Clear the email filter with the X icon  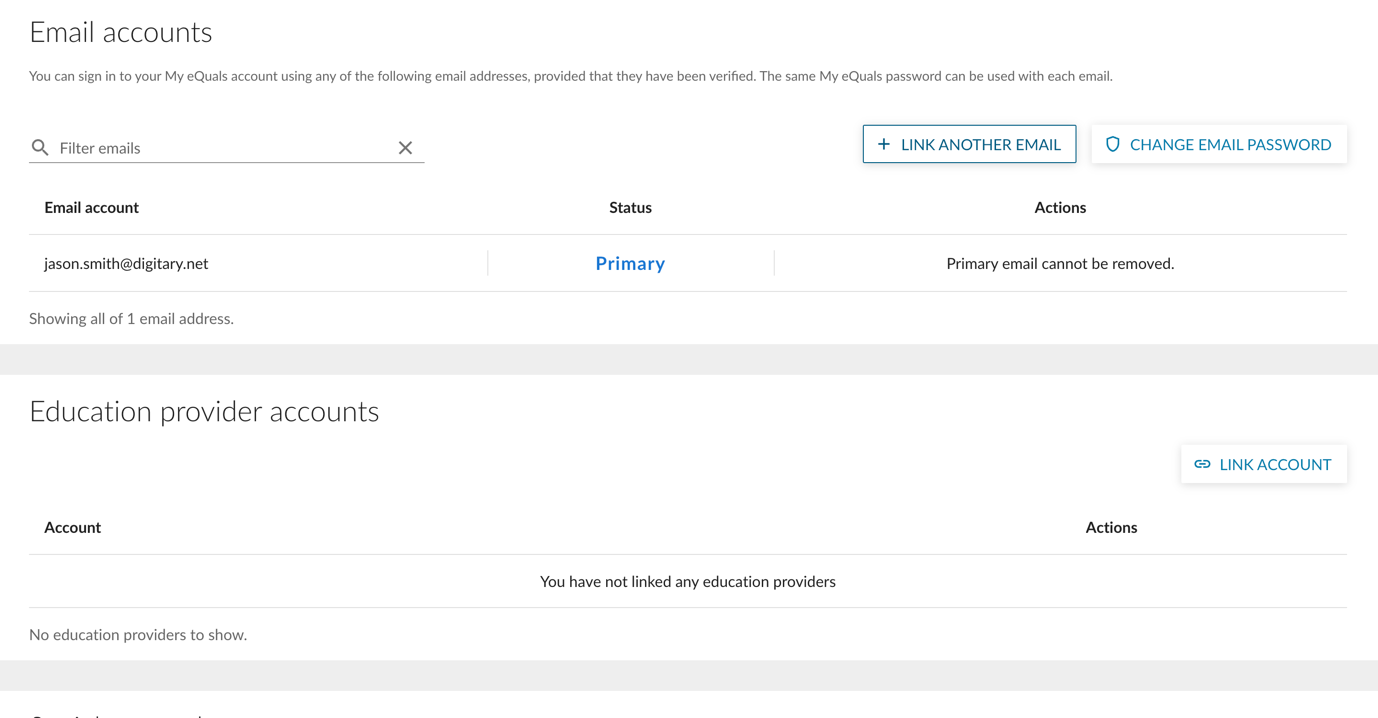pos(405,148)
